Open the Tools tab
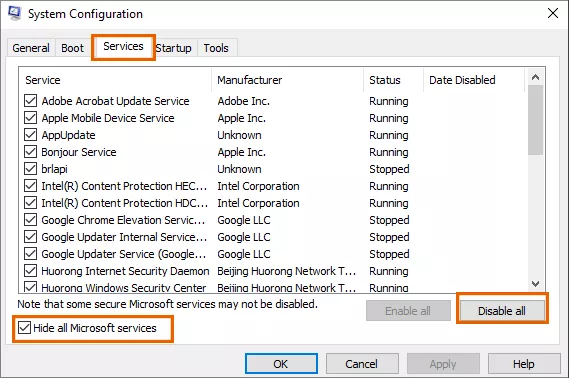The height and width of the screenshot is (378, 569). pos(216,48)
